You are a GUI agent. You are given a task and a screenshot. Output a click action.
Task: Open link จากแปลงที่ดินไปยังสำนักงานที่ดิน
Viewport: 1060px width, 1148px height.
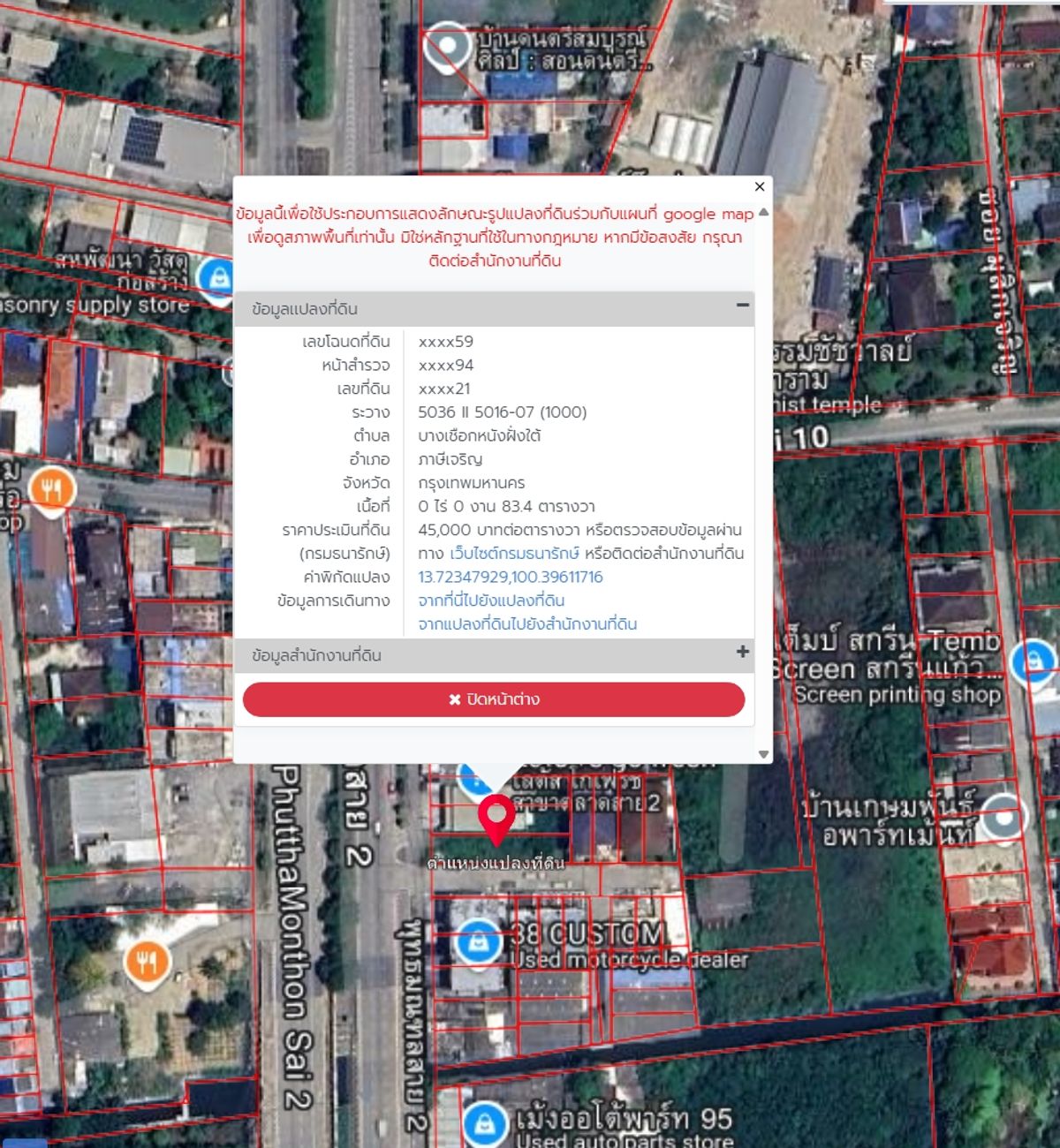[x=527, y=624]
